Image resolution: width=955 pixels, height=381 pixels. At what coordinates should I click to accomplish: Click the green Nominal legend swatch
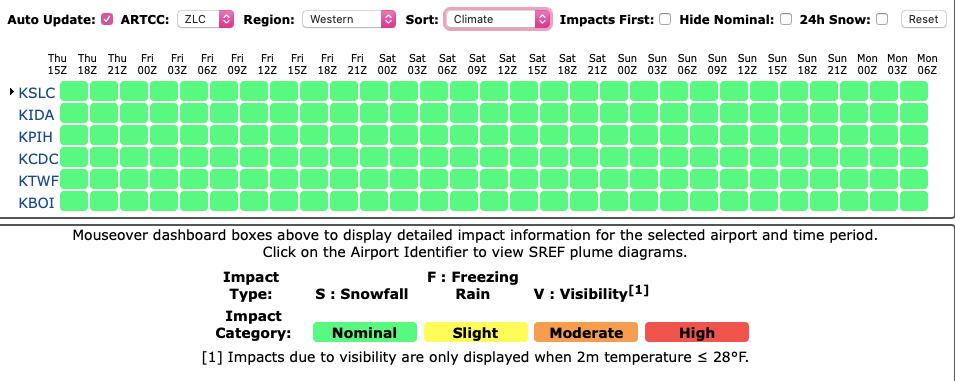[x=365, y=332]
